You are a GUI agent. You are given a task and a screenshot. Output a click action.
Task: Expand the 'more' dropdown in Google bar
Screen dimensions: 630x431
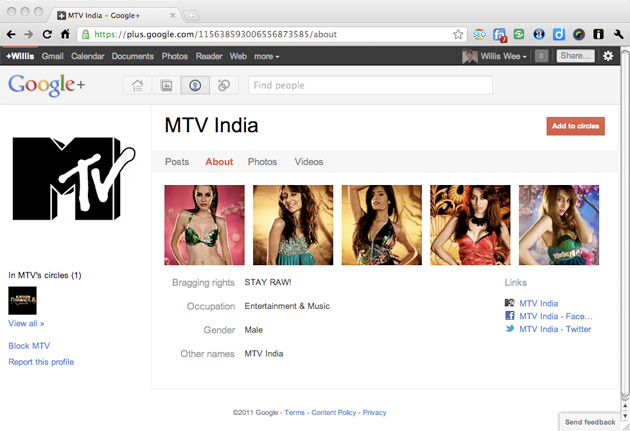(266, 56)
